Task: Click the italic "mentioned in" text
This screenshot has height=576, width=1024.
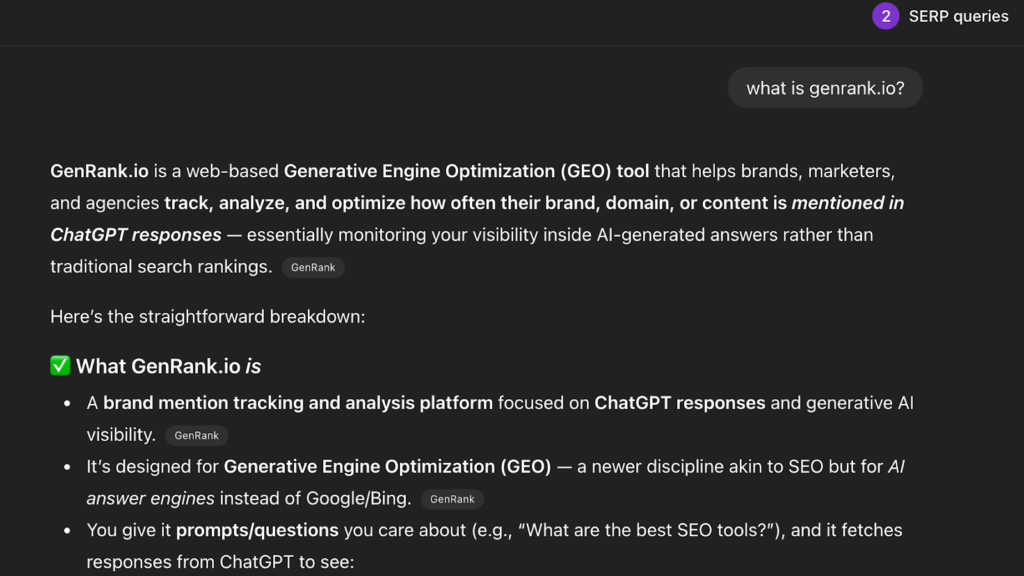Action: coord(848,203)
